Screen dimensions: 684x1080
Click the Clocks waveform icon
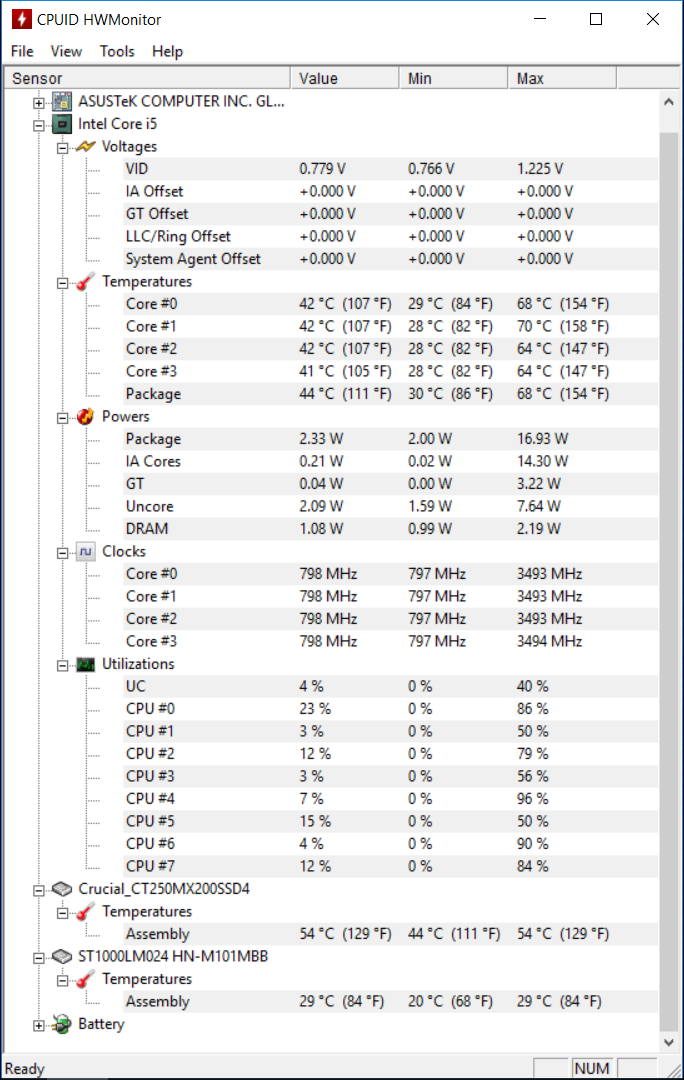[x=85, y=552]
